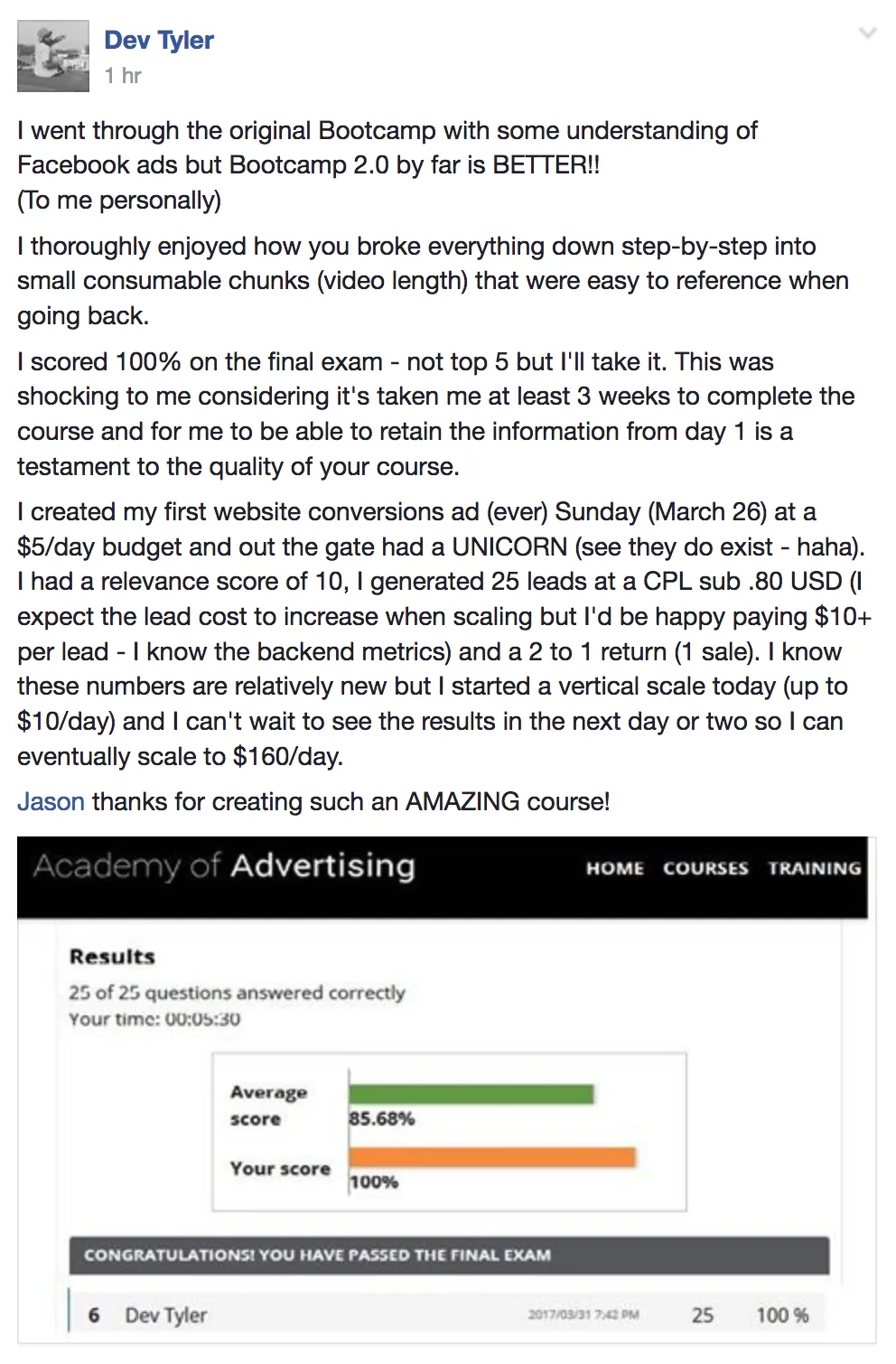896x1364 pixels.
Task: Click the Academy of Advertising logo
Action: coord(224,865)
